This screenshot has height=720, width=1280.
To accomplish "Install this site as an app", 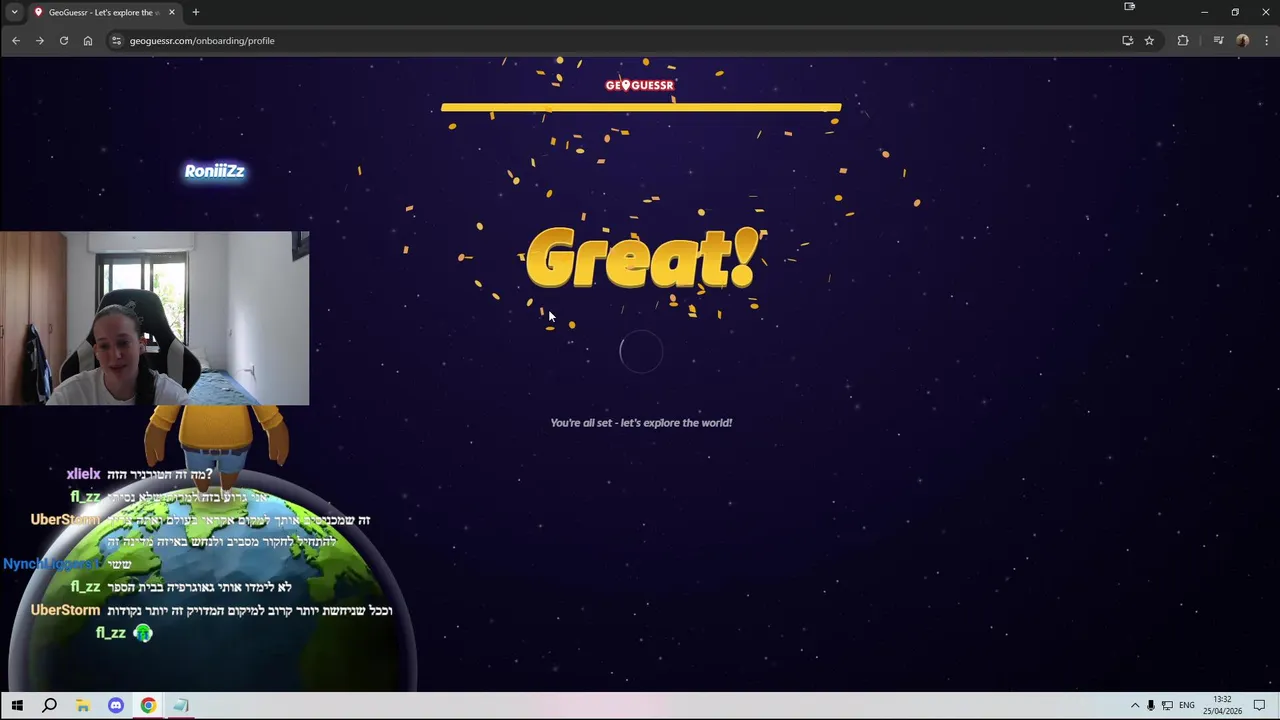I will [x=1127, y=41].
